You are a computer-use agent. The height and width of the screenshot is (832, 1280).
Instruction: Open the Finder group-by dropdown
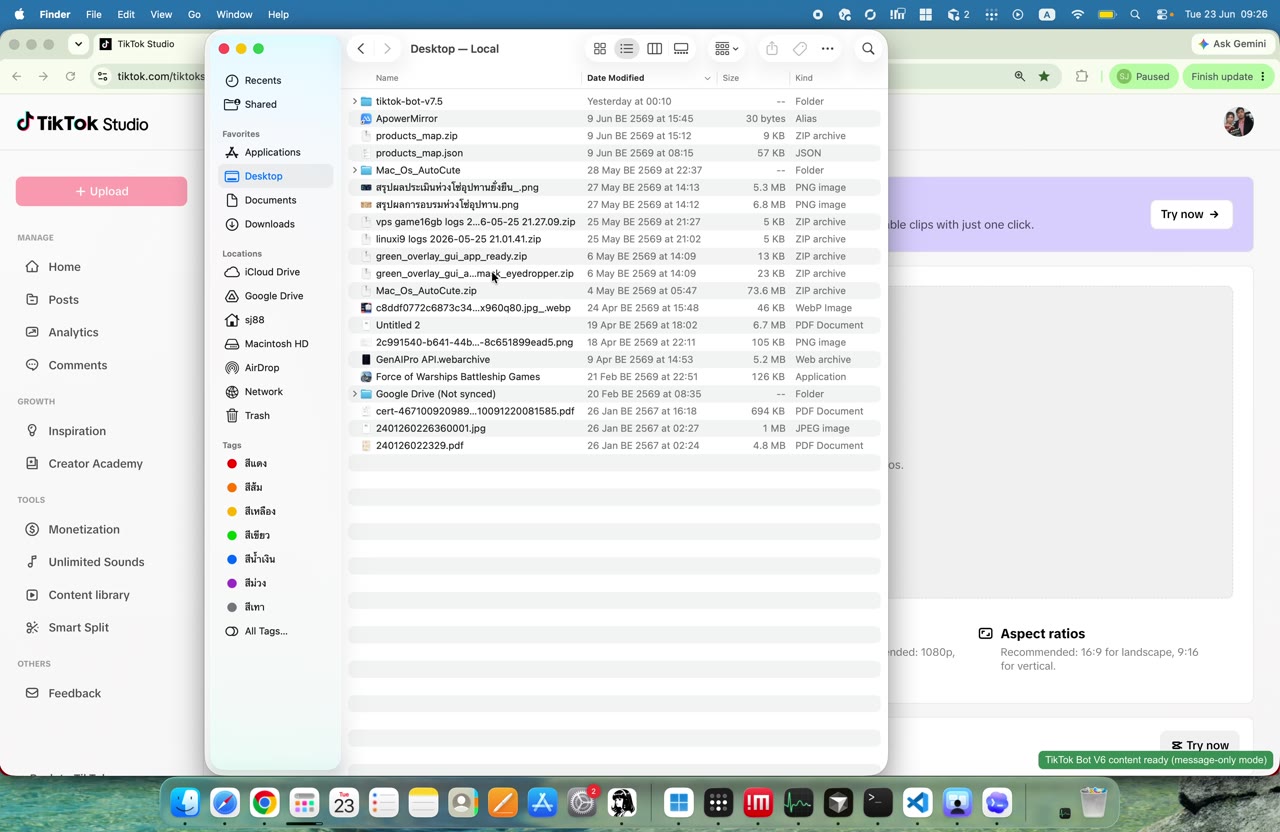point(727,48)
